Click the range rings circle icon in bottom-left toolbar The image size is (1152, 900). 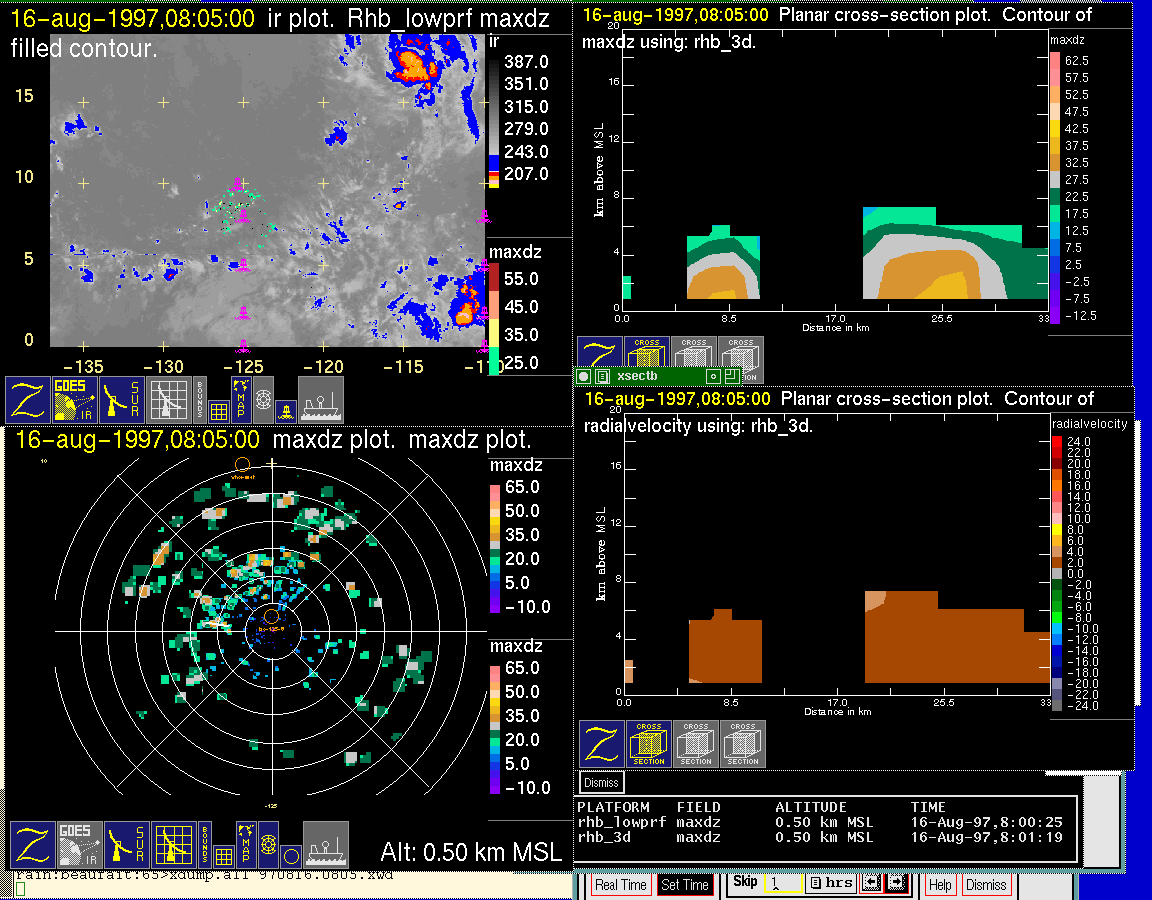(289, 855)
